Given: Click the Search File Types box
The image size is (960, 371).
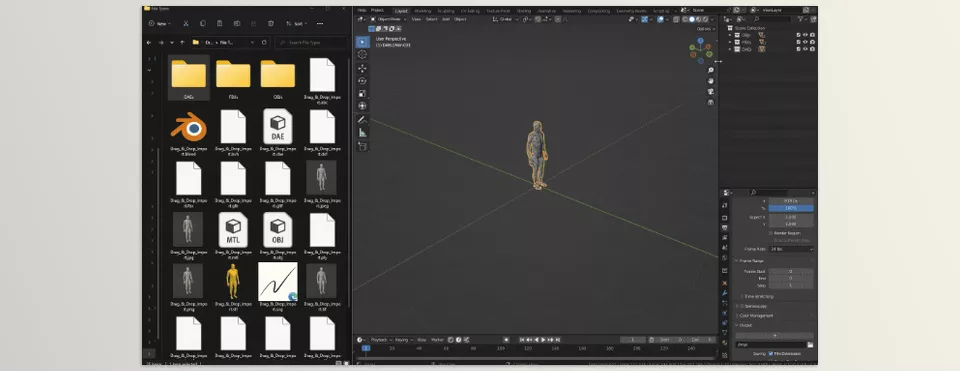Looking at the screenshot, I should [x=311, y=42].
